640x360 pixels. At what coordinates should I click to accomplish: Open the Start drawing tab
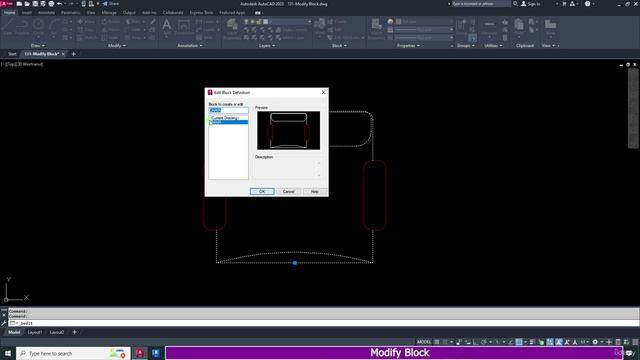12,54
